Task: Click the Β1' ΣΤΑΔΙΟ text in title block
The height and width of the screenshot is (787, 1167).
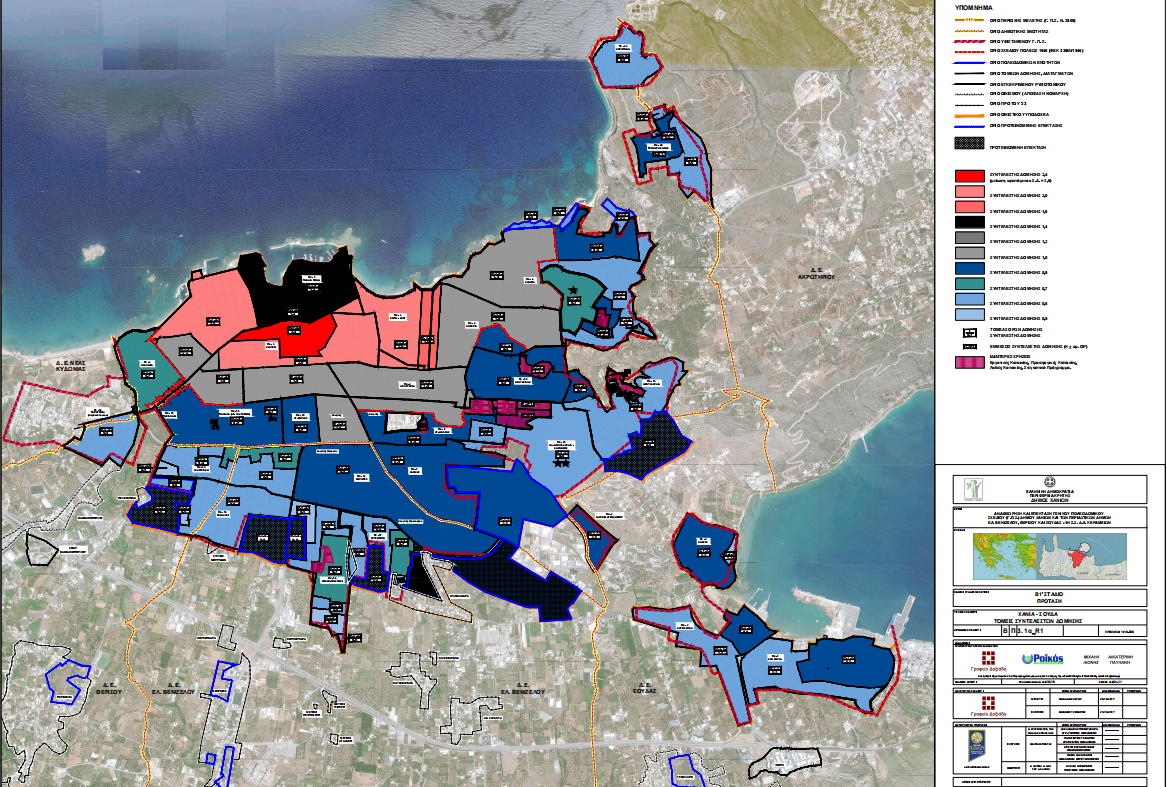Action: (x=1048, y=593)
